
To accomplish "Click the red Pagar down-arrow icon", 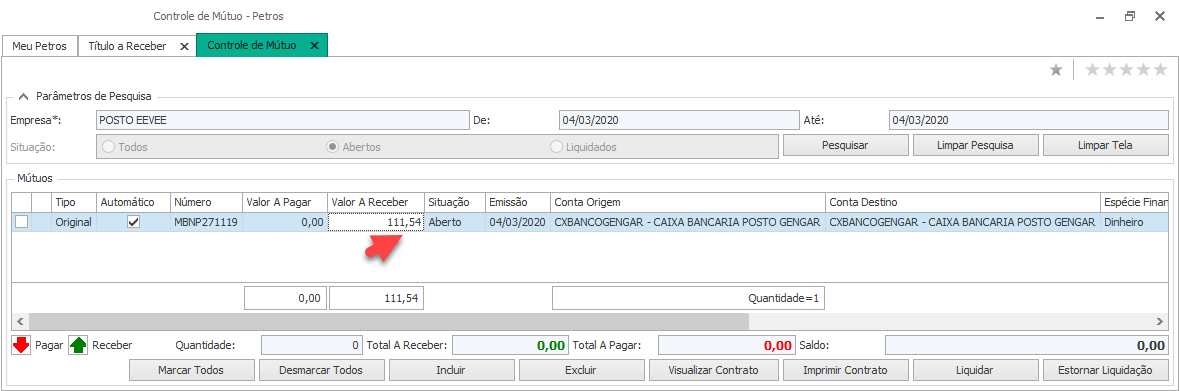I will click(x=21, y=345).
